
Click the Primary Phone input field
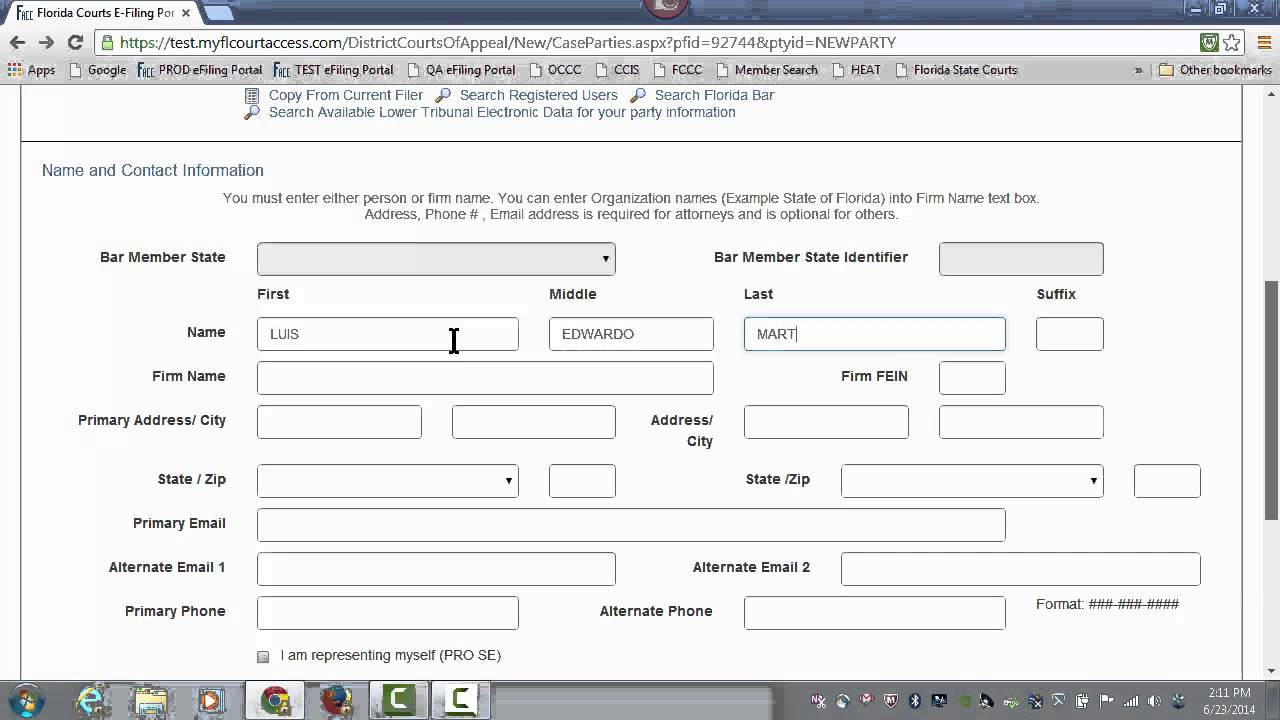pos(388,613)
